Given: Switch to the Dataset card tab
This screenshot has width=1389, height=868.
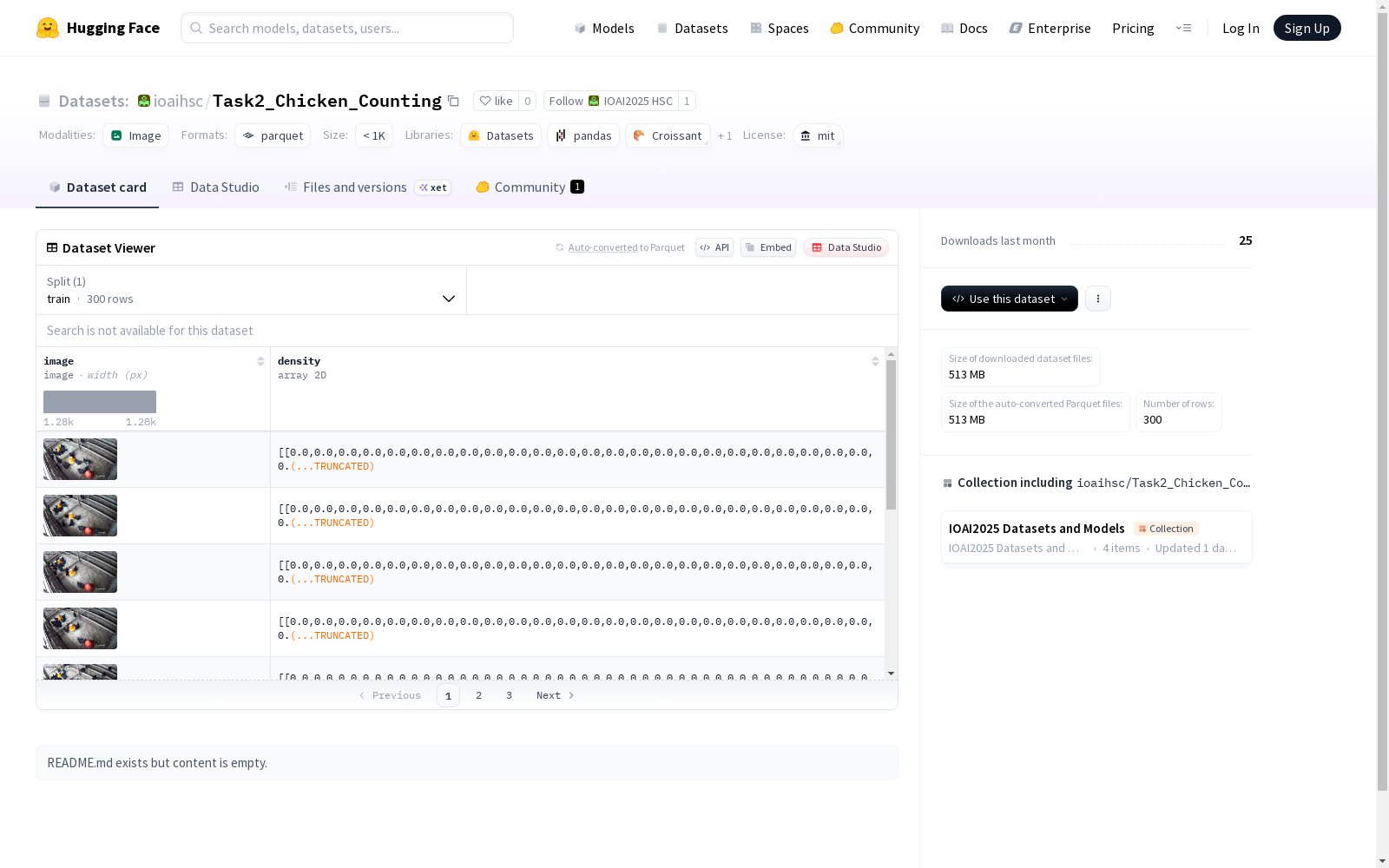Looking at the screenshot, I should 97,187.
